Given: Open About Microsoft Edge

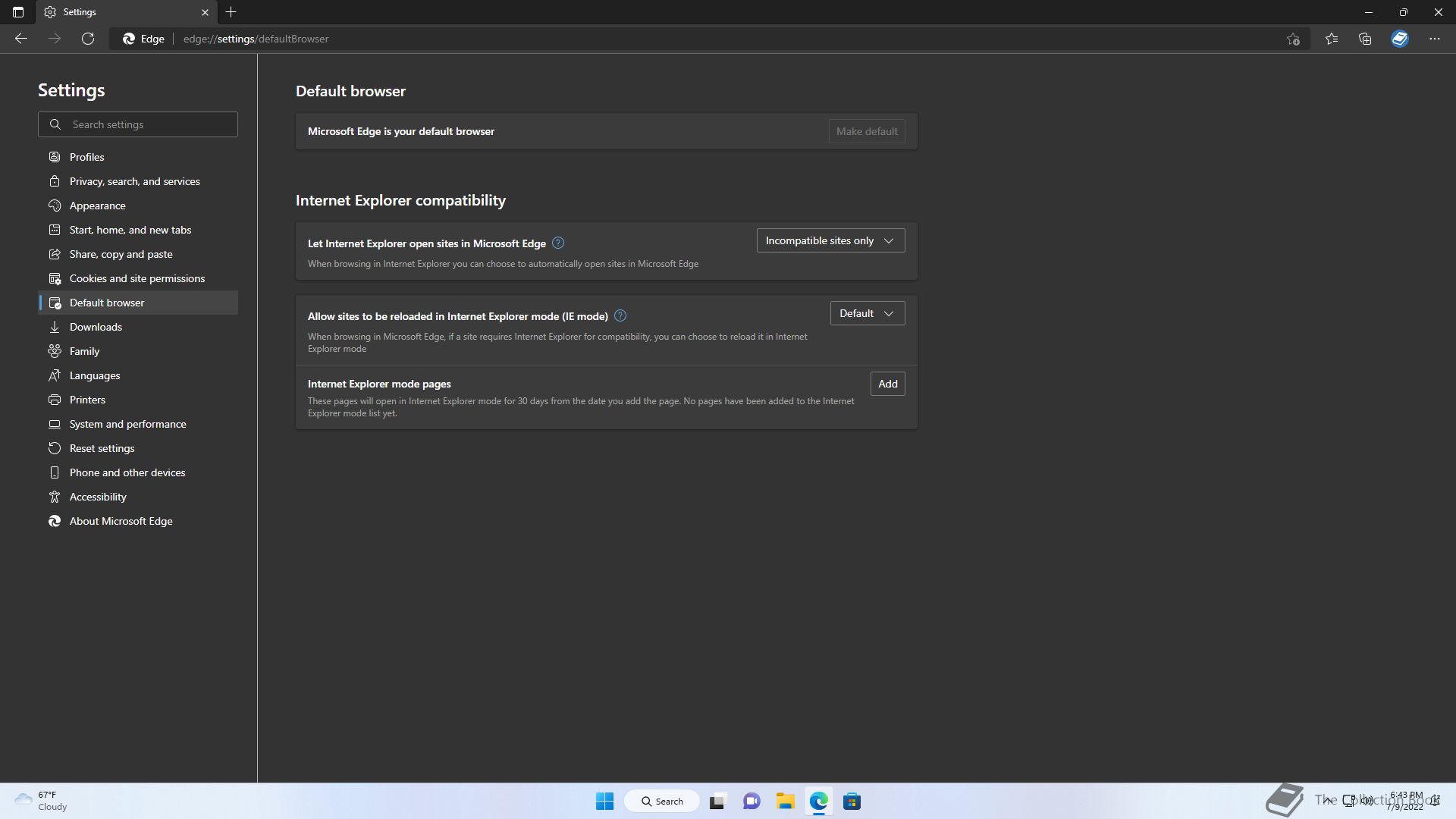Looking at the screenshot, I should (x=138, y=521).
